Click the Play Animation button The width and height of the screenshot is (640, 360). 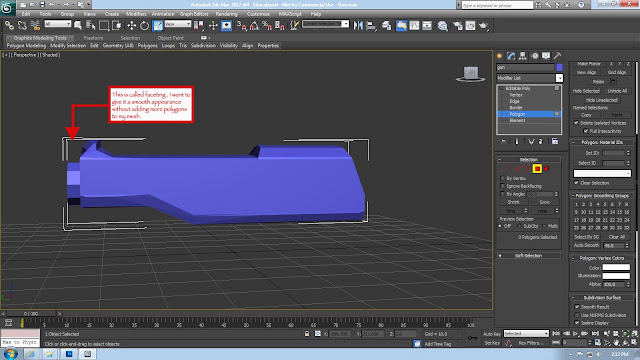click(x=576, y=333)
